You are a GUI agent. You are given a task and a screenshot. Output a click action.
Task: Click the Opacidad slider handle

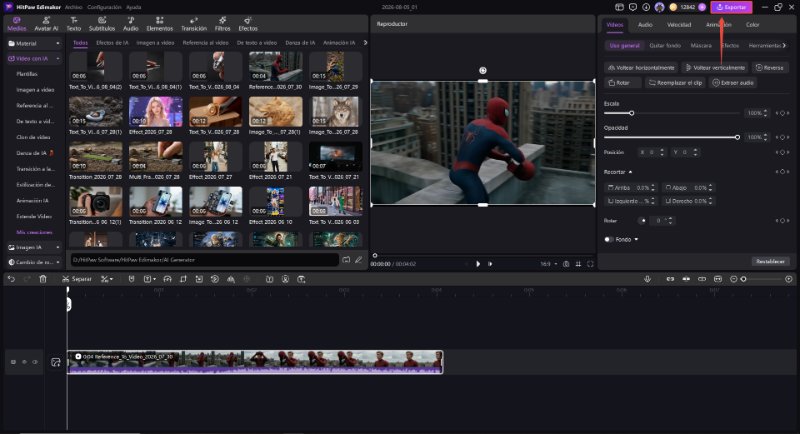(x=737, y=137)
